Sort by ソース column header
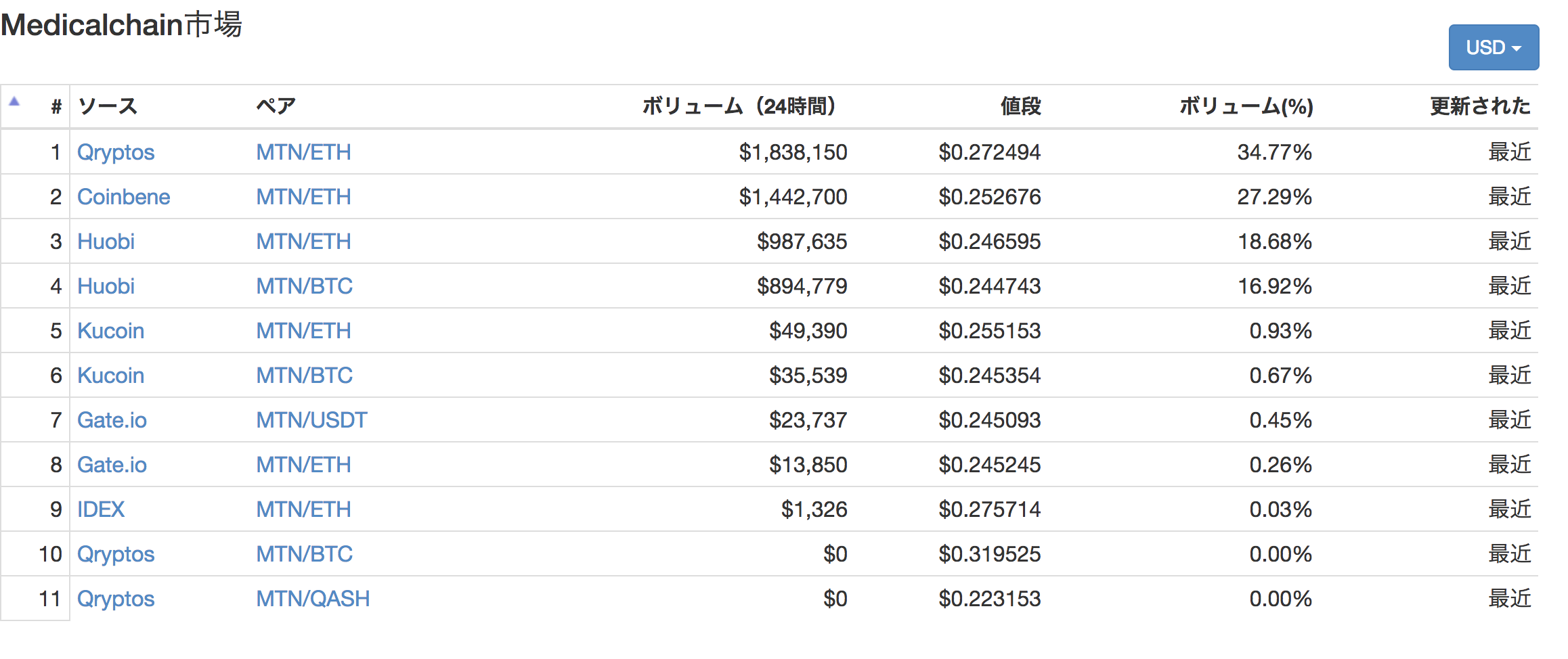Screen dimensions: 1568x659 pyautogui.click(x=108, y=106)
